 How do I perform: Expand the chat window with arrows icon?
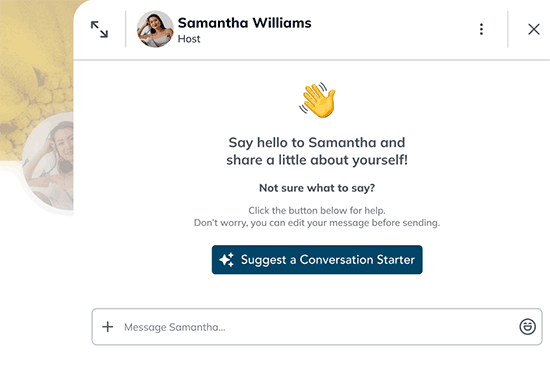99,29
